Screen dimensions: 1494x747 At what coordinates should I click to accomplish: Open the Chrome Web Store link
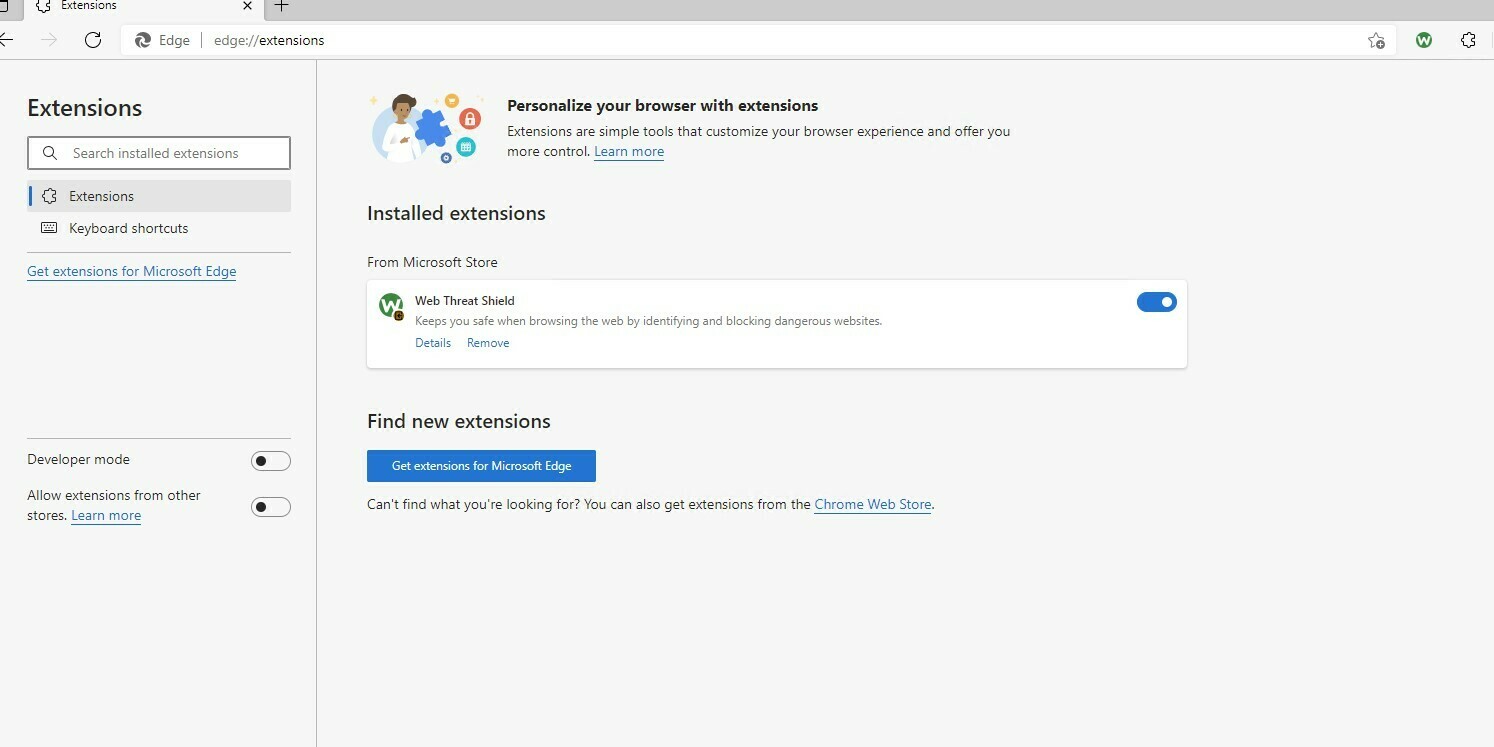[x=873, y=505]
